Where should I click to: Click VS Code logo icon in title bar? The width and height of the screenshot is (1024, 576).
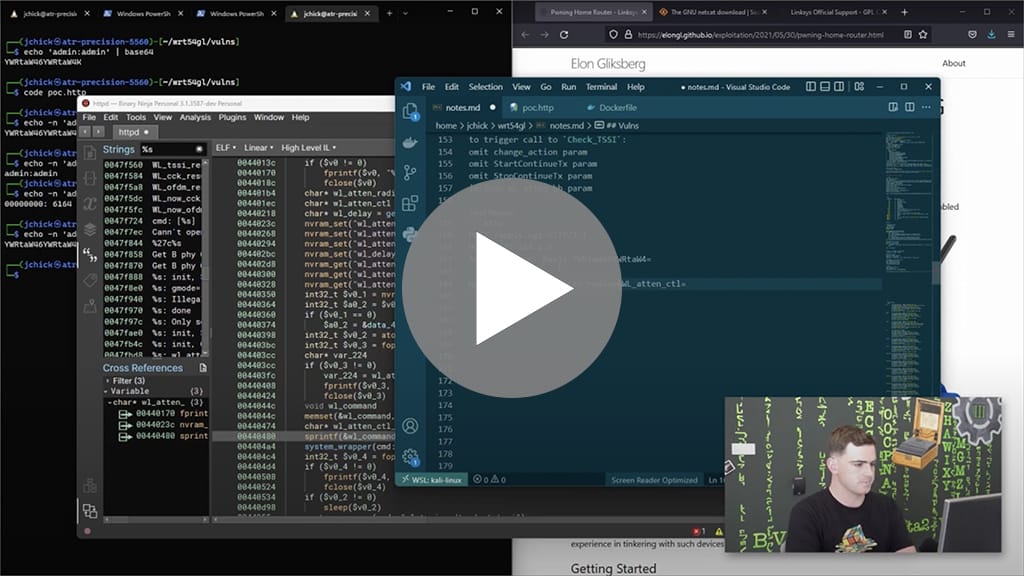pyautogui.click(x=406, y=86)
